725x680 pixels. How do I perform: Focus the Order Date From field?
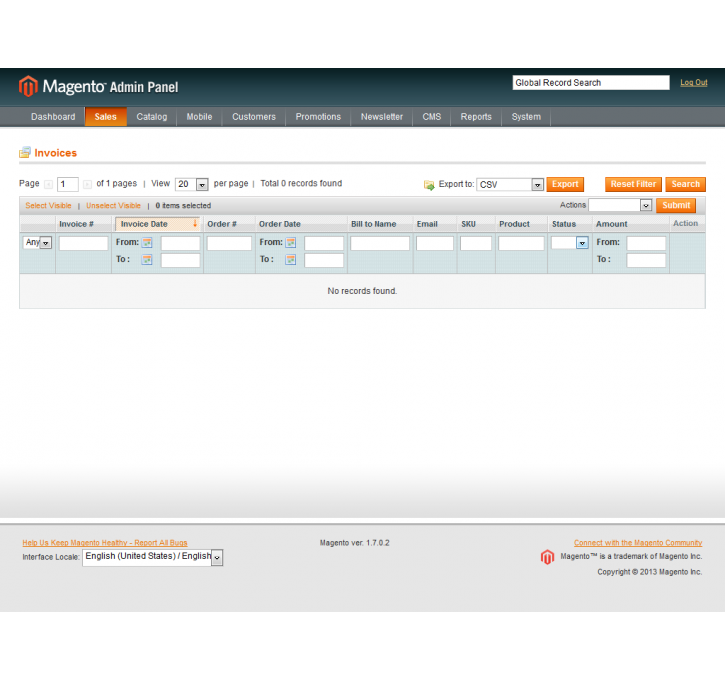(x=324, y=243)
